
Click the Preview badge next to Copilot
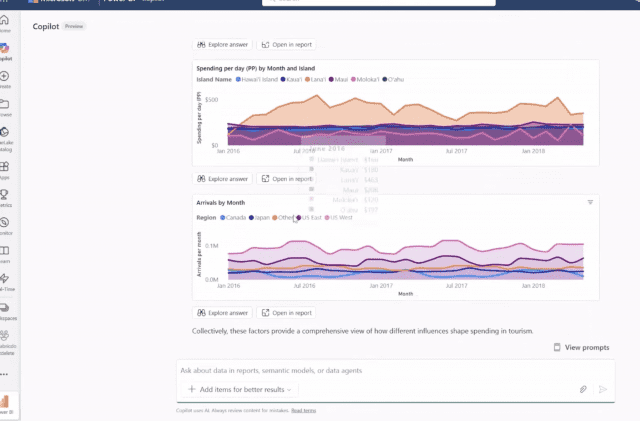(74, 26)
